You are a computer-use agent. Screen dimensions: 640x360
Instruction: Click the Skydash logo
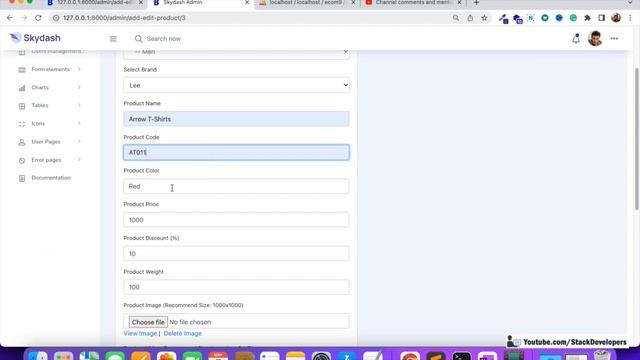click(35, 38)
